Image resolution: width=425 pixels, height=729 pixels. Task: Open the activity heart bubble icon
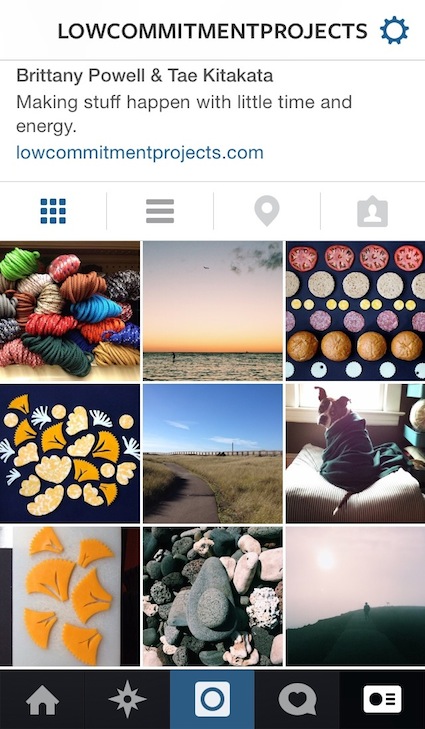[x=297, y=700]
